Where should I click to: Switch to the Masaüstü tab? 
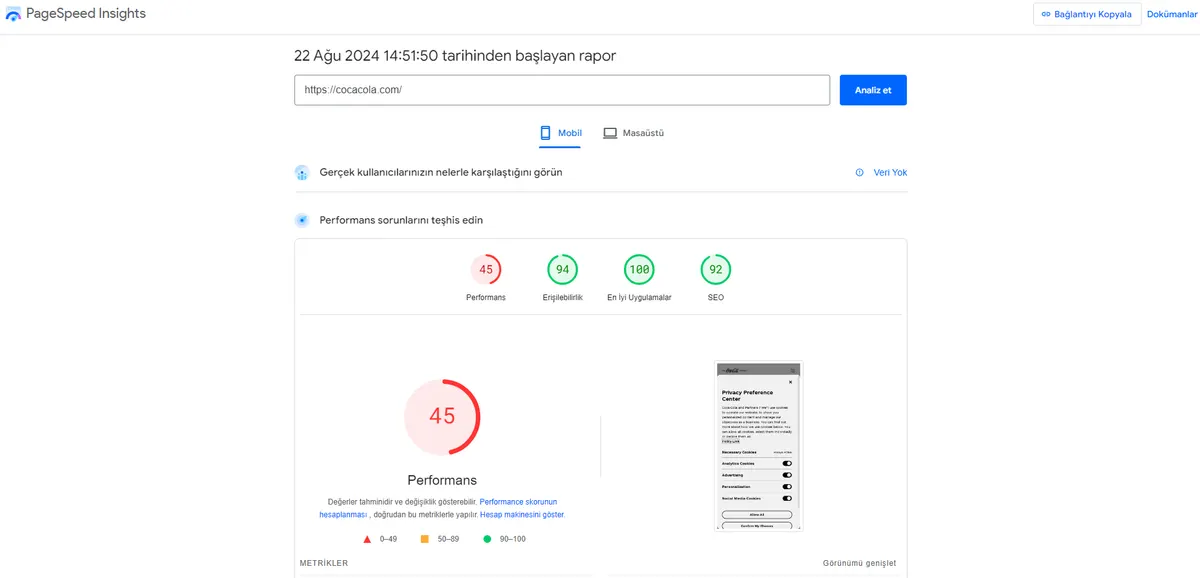[634, 133]
